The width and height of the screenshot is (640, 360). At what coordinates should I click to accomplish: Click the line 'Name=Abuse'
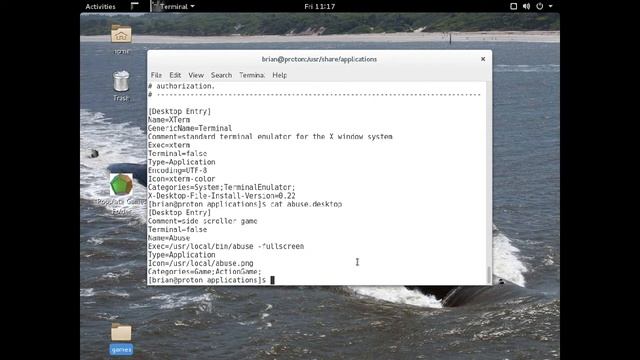pyautogui.click(x=169, y=238)
